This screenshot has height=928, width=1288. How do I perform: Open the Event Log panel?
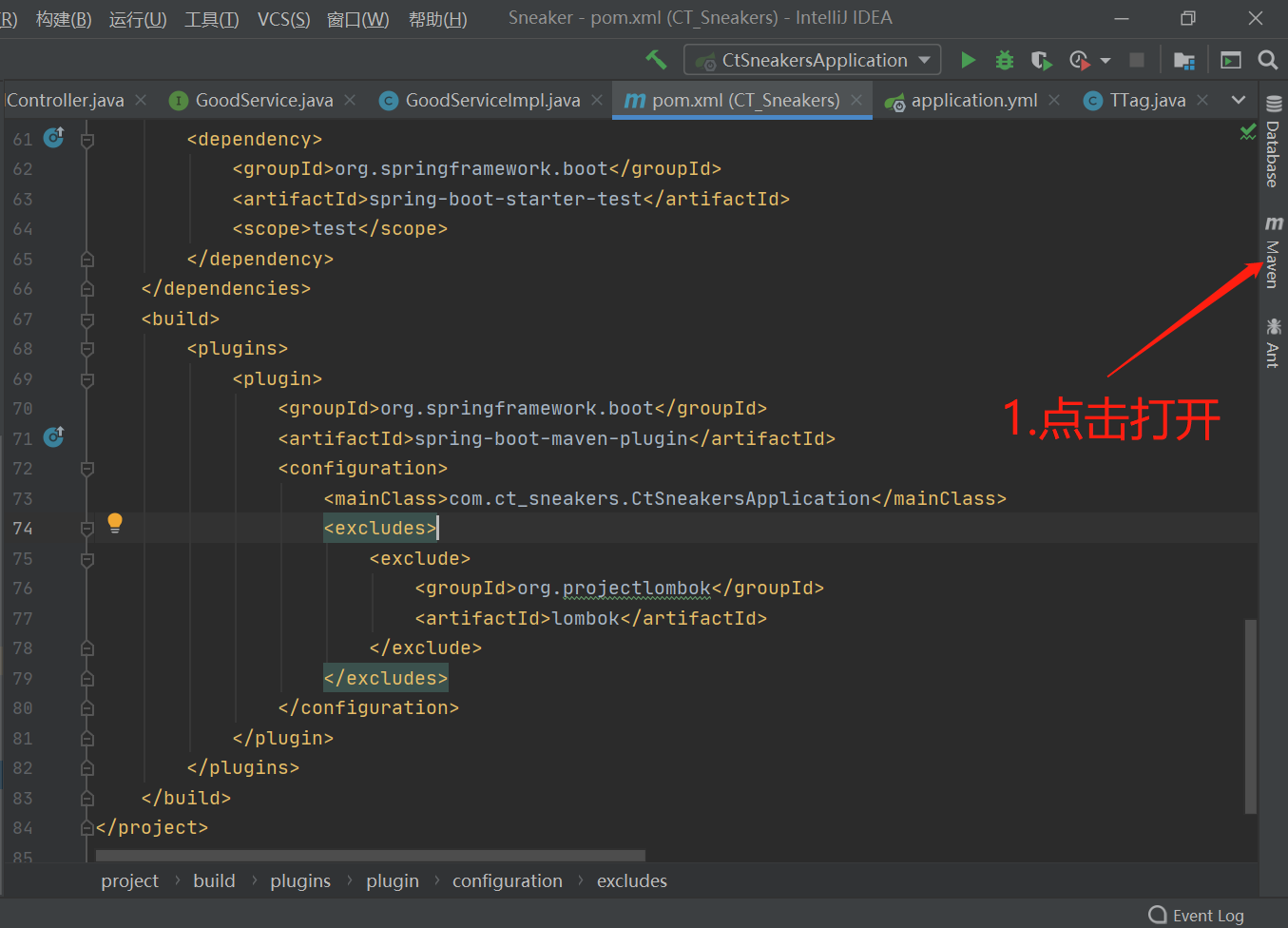coord(1197,915)
